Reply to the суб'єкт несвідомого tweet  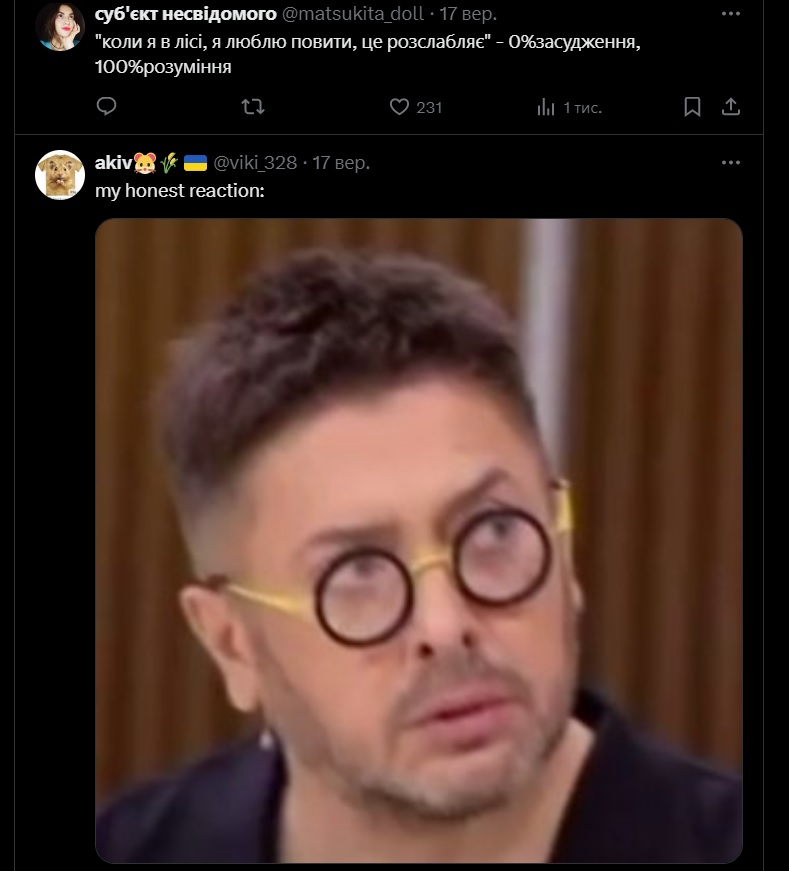(107, 106)
